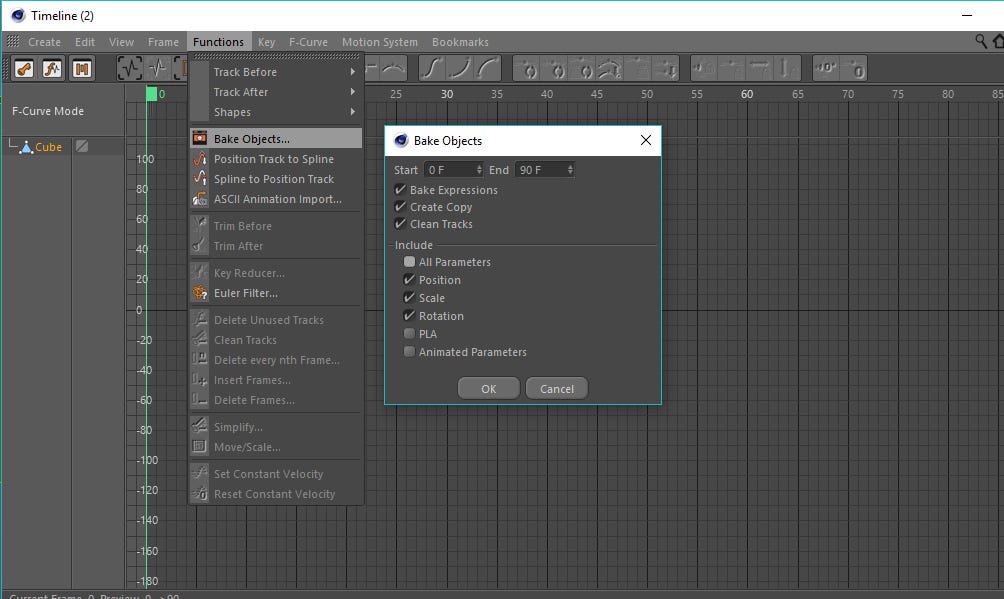Click the unframed waveform icon beside Frame All

[x=157, y=69]
